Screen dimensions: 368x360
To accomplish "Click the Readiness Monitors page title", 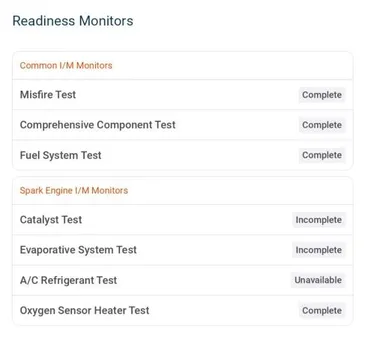I will [x=73, y=21].
